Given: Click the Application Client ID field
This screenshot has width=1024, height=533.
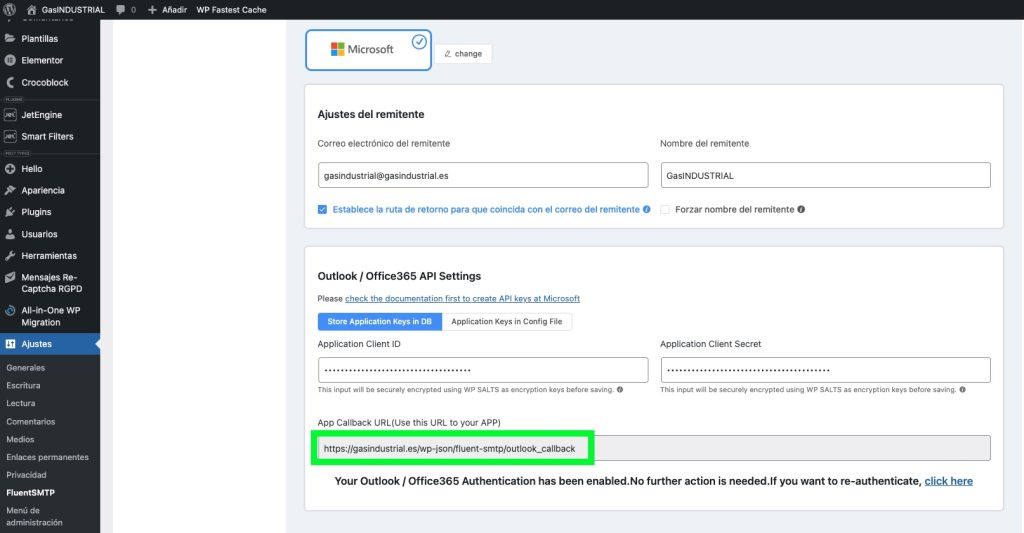Looking at the screenshot, I should click(483, 370).
